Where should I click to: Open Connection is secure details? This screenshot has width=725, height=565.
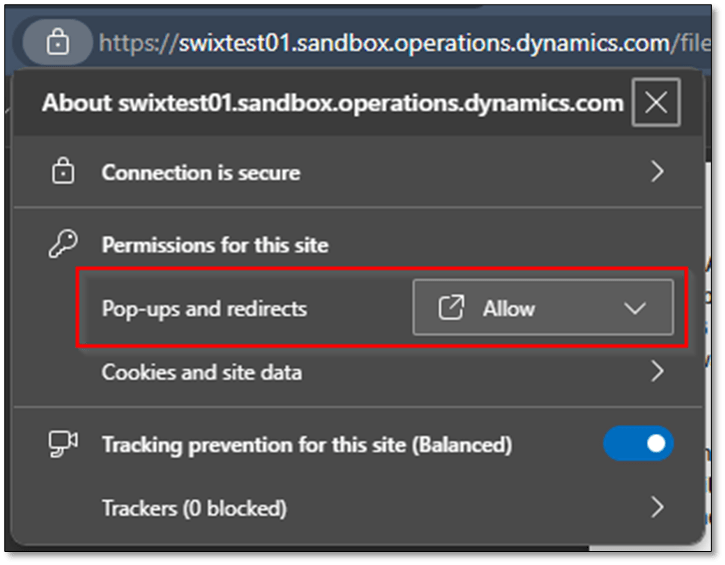[200, 172]
